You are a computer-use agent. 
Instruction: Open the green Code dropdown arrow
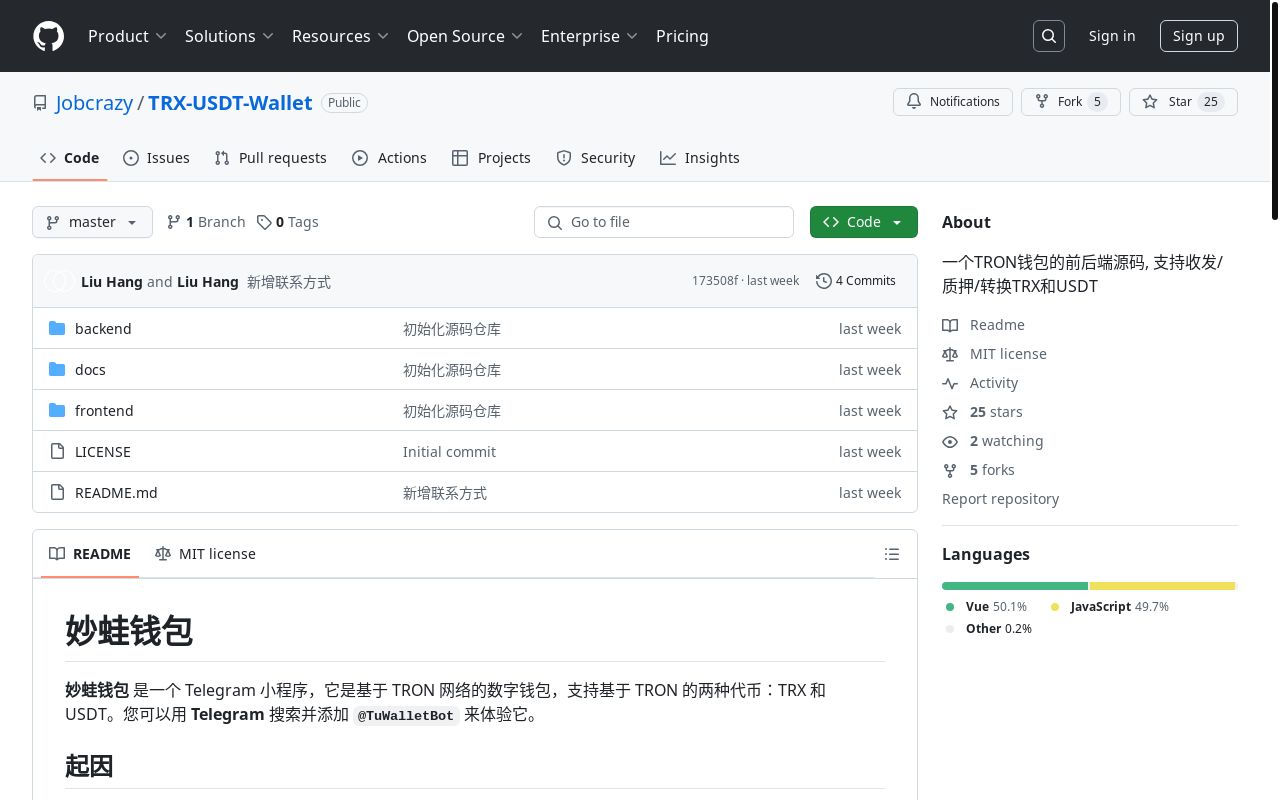pos(896,222)
